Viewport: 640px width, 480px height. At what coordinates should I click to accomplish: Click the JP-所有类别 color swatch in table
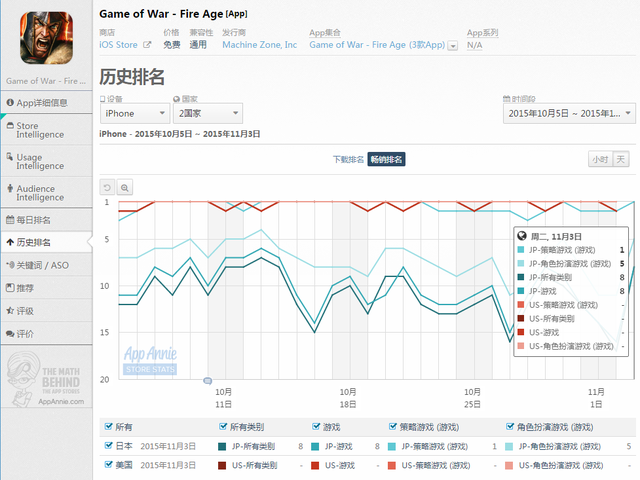(222, 447)
